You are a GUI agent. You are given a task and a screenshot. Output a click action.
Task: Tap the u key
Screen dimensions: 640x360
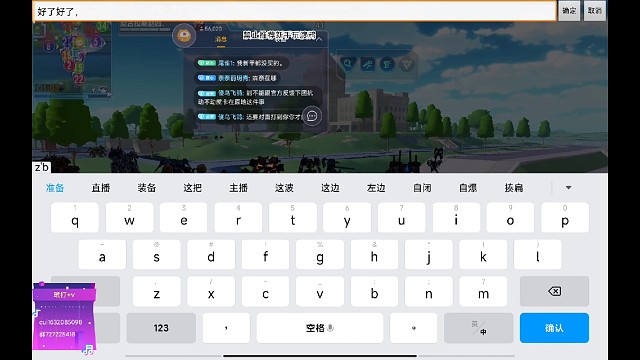[x=402, y=218]
